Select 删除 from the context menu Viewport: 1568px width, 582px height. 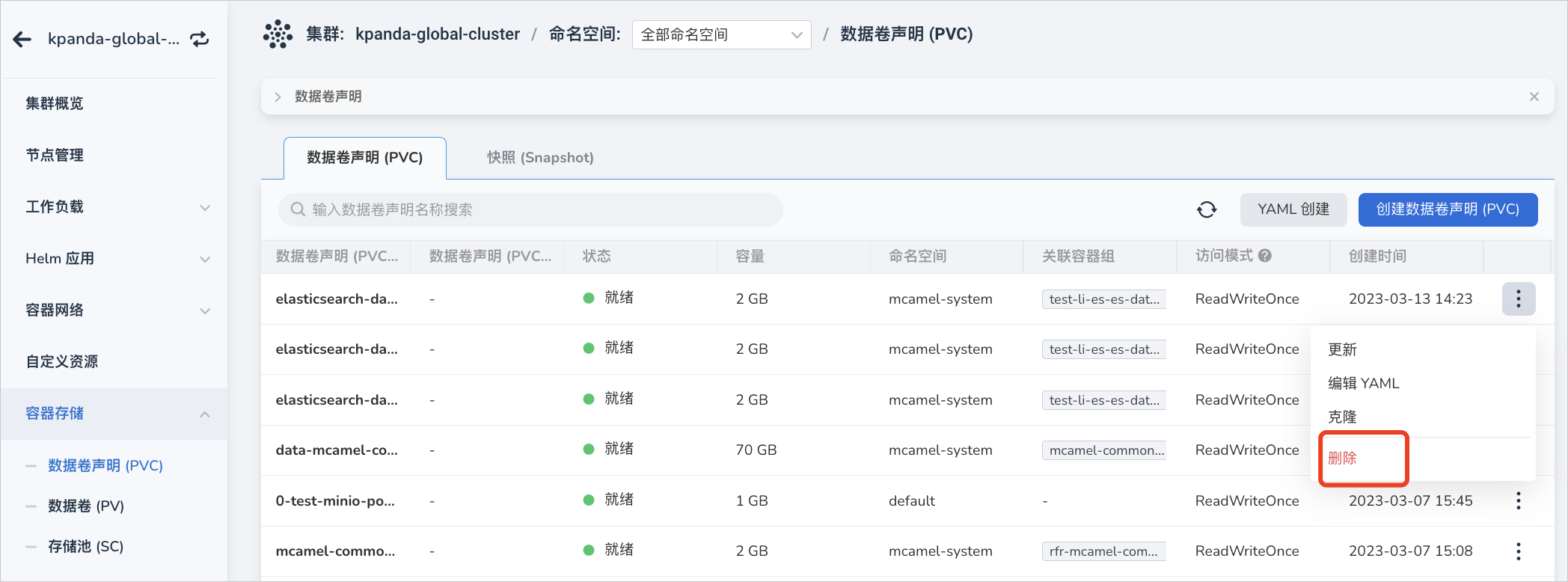click(1343, 459)
